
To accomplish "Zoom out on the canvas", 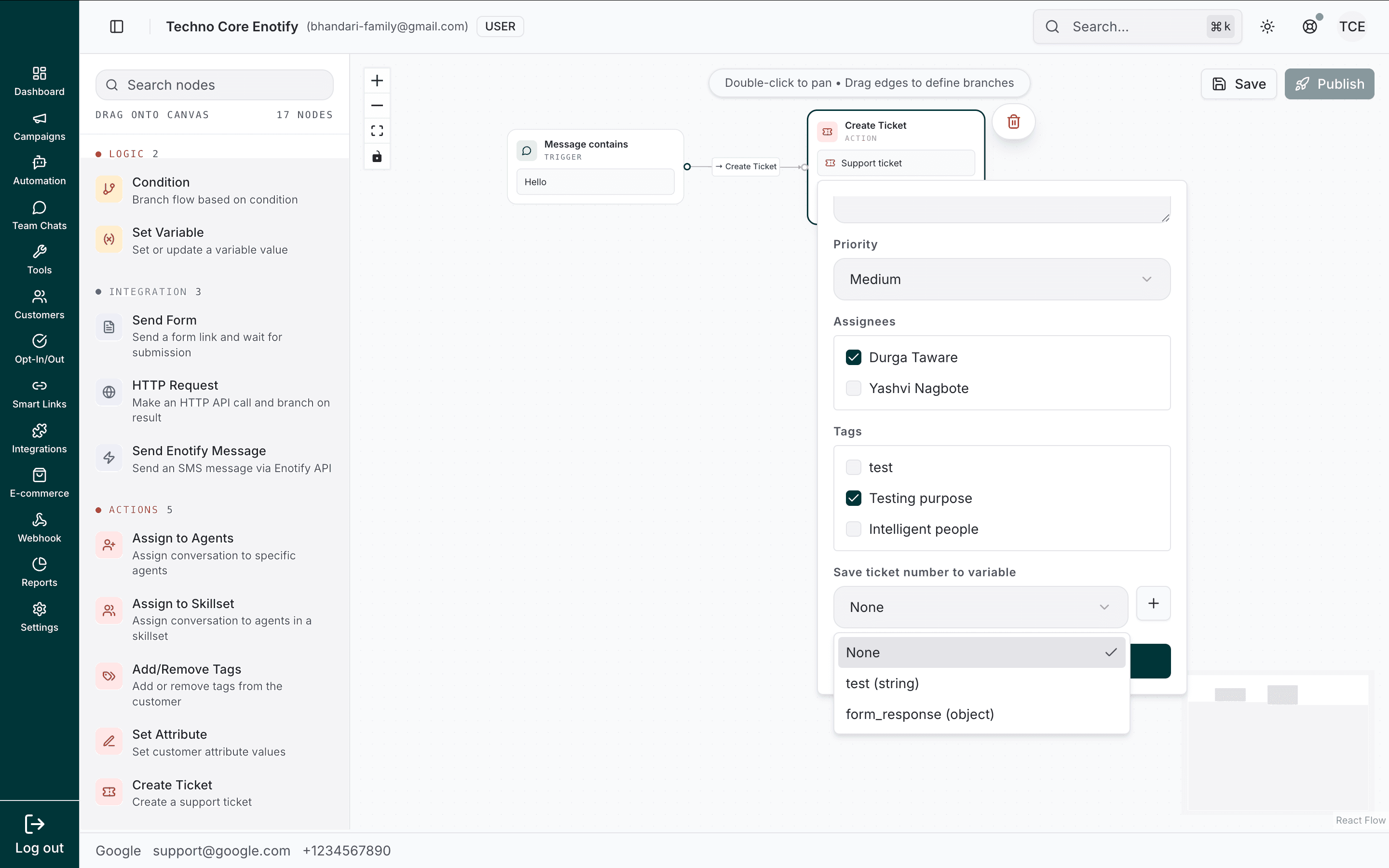I will click(377, 106).
